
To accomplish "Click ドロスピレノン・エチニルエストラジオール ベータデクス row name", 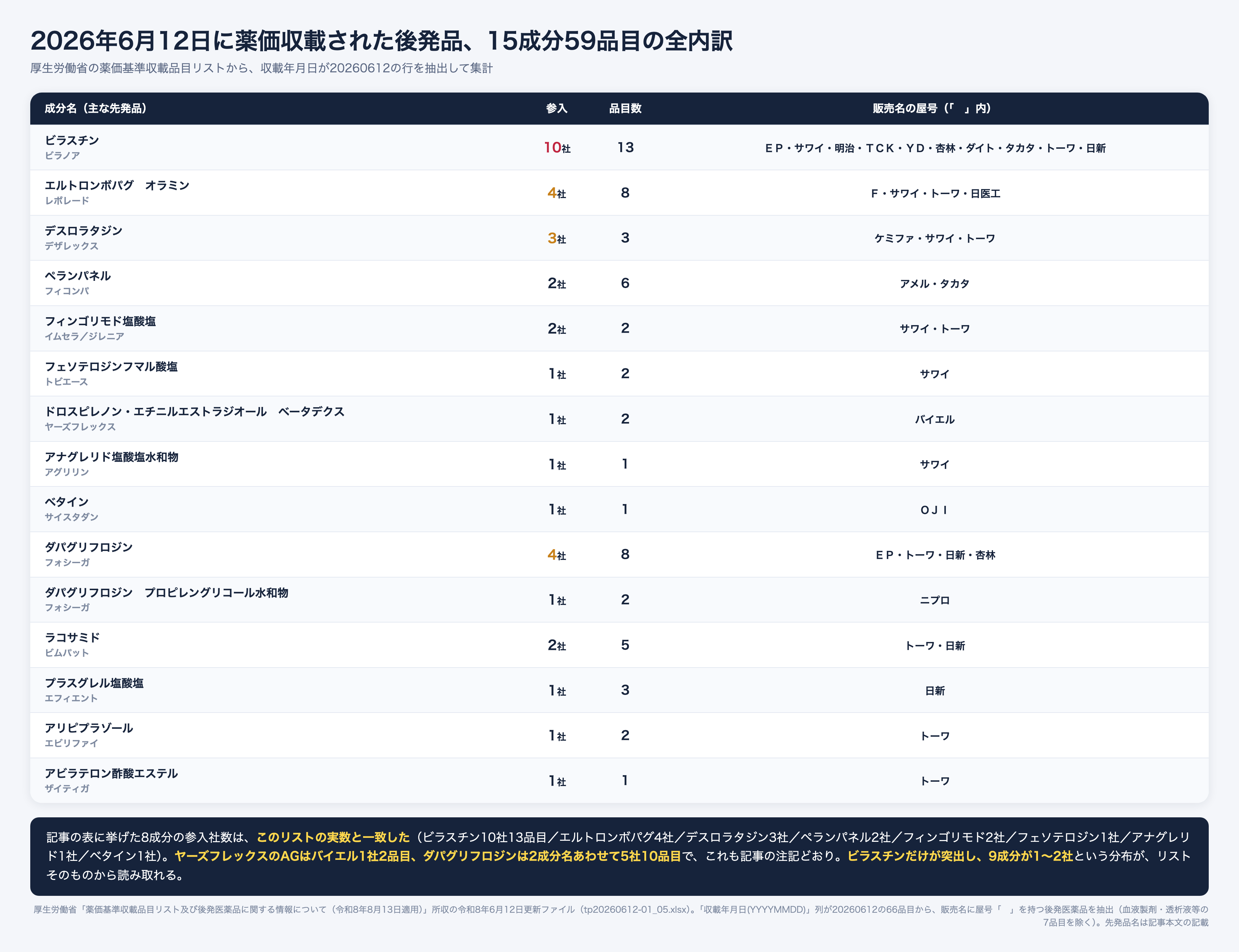I will [x=194, y=412].
